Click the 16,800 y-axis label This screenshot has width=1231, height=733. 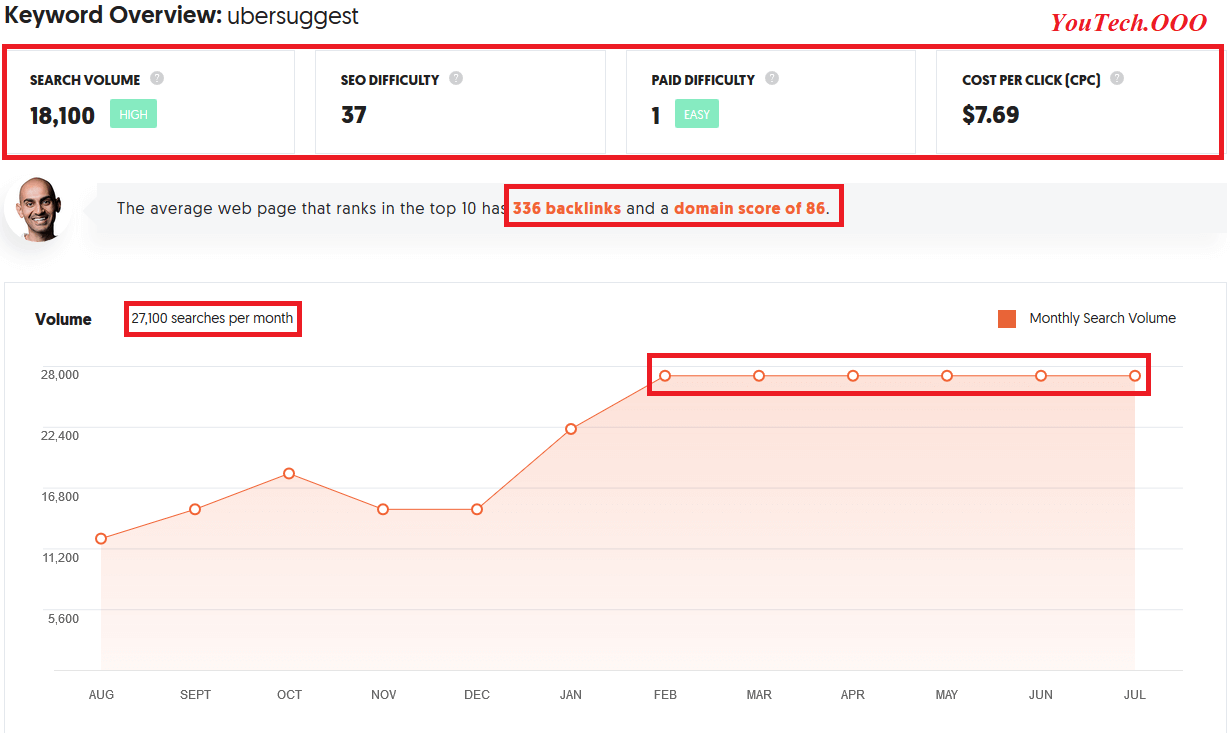point(59,496)
